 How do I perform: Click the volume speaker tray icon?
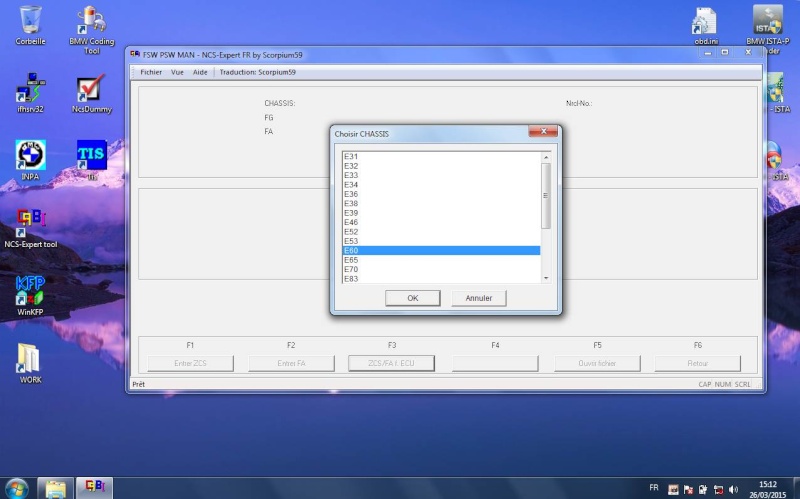pos(733,489)
